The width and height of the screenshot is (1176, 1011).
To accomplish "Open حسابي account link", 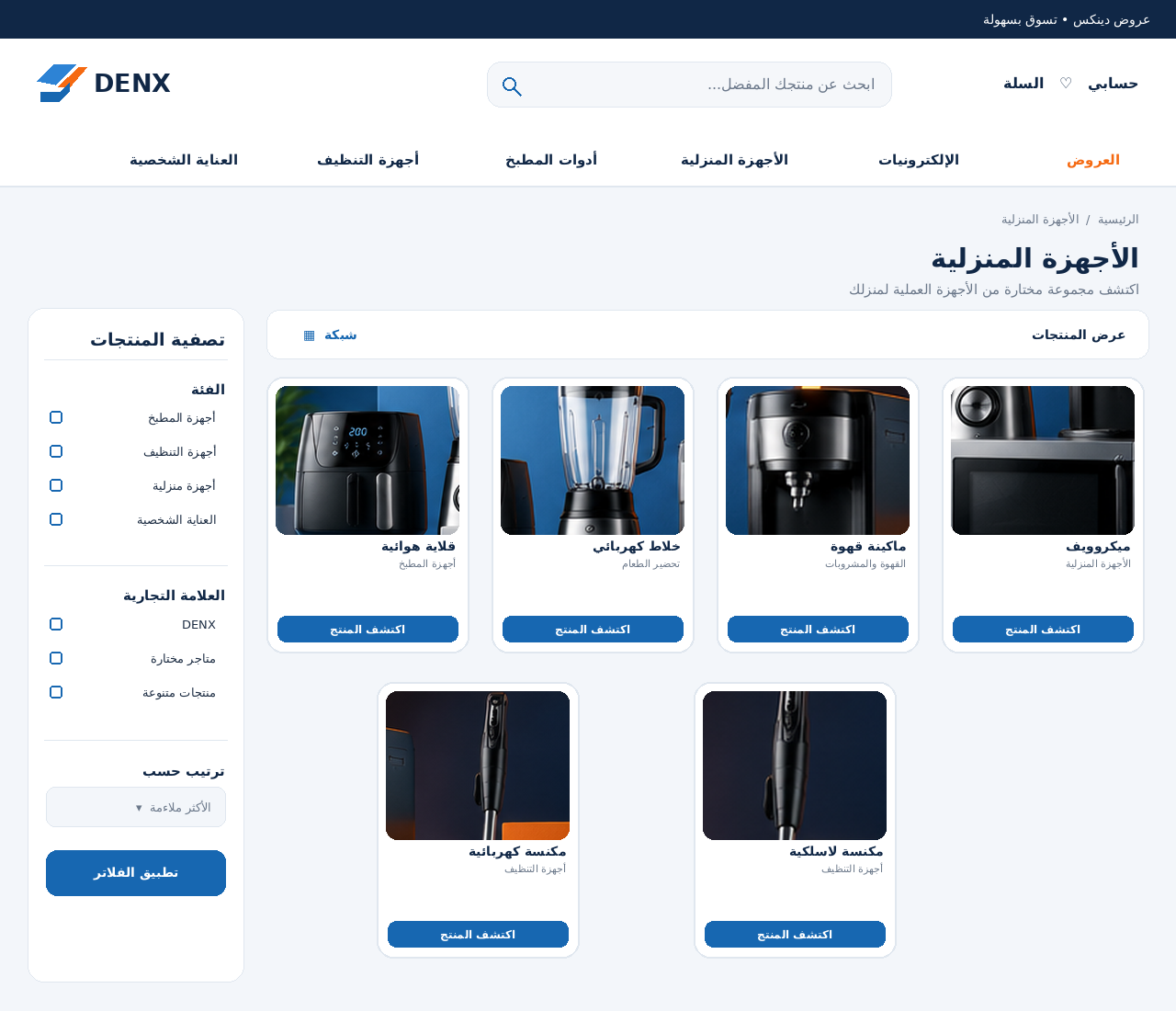I will (x=1113, y=84).
